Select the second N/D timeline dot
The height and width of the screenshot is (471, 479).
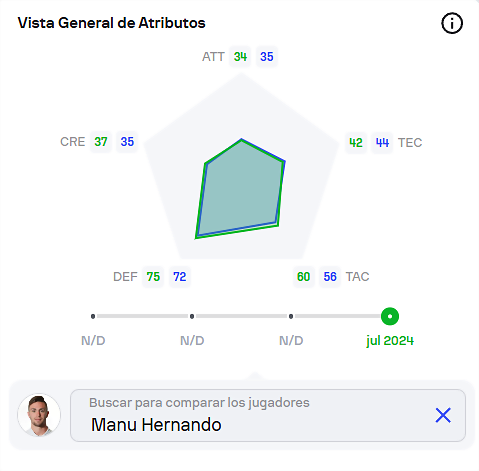coord(192,316)
